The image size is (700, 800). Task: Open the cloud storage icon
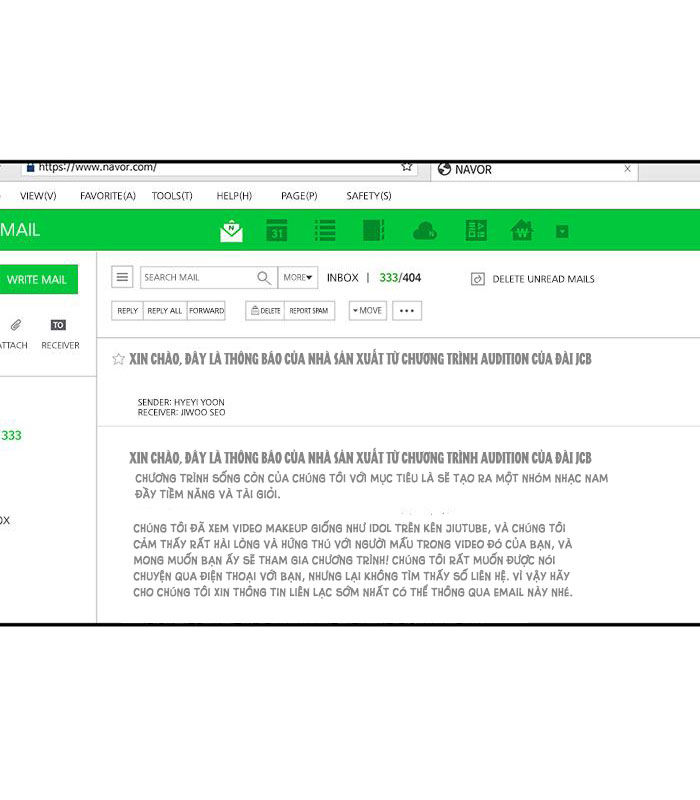tap(425, 231)
